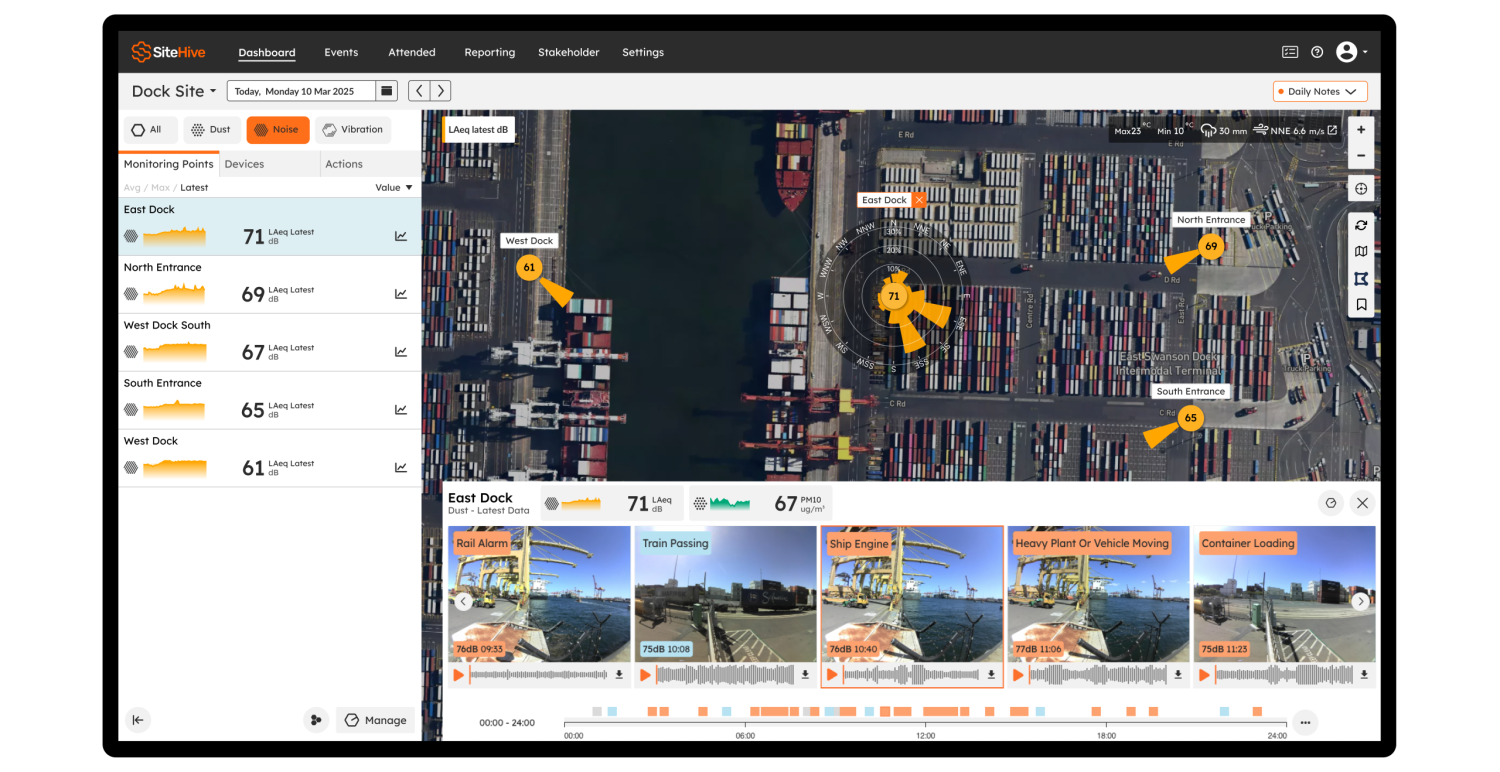Image resolution: width=1500 pixels, height=772 pixels.
Task: Show next event thumbnails arrow
Action: click(1360, 601)
